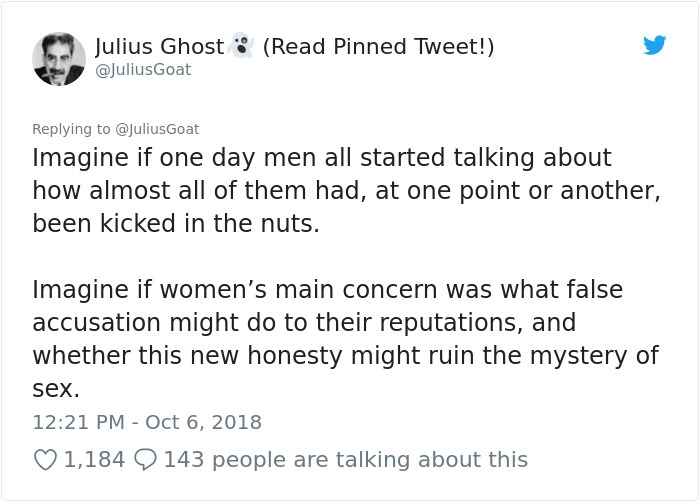Open "143 people are talking about this"
This screenshot has height=502, width=700.
tap(345, 459)
